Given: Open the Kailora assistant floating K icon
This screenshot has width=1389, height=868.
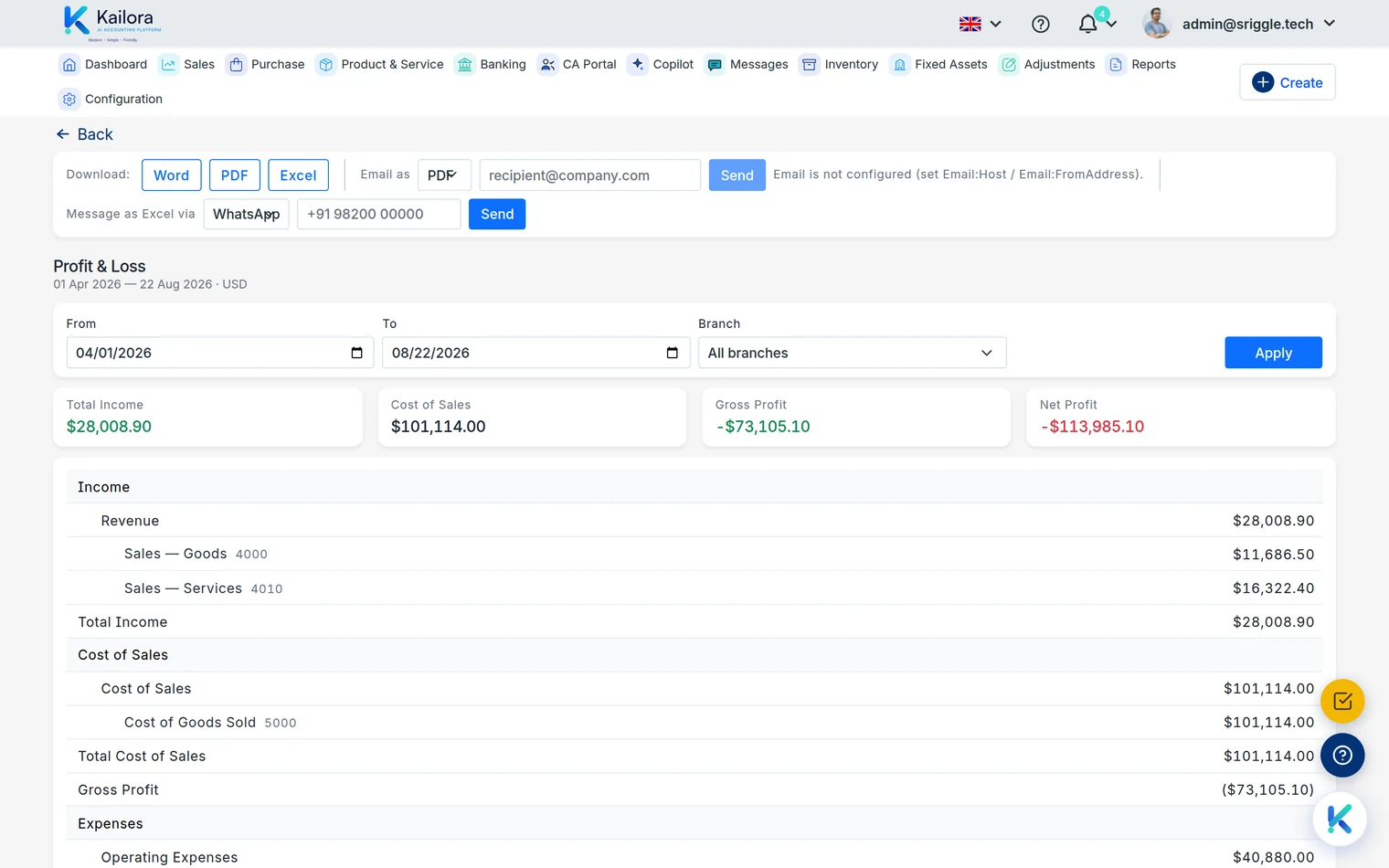Looking at the screenshot, I should click(1340, 819).
